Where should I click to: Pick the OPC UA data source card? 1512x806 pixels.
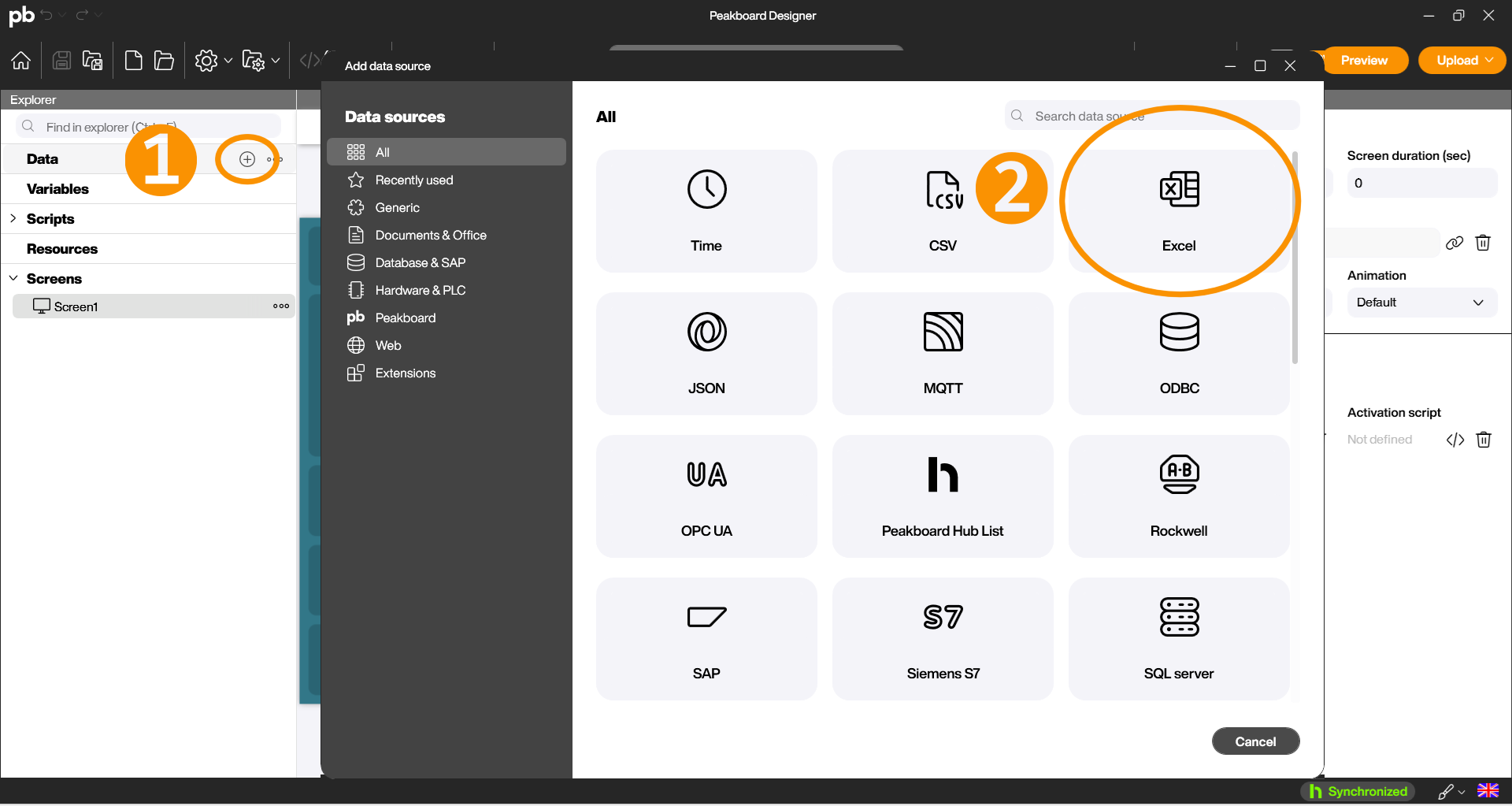706,496
